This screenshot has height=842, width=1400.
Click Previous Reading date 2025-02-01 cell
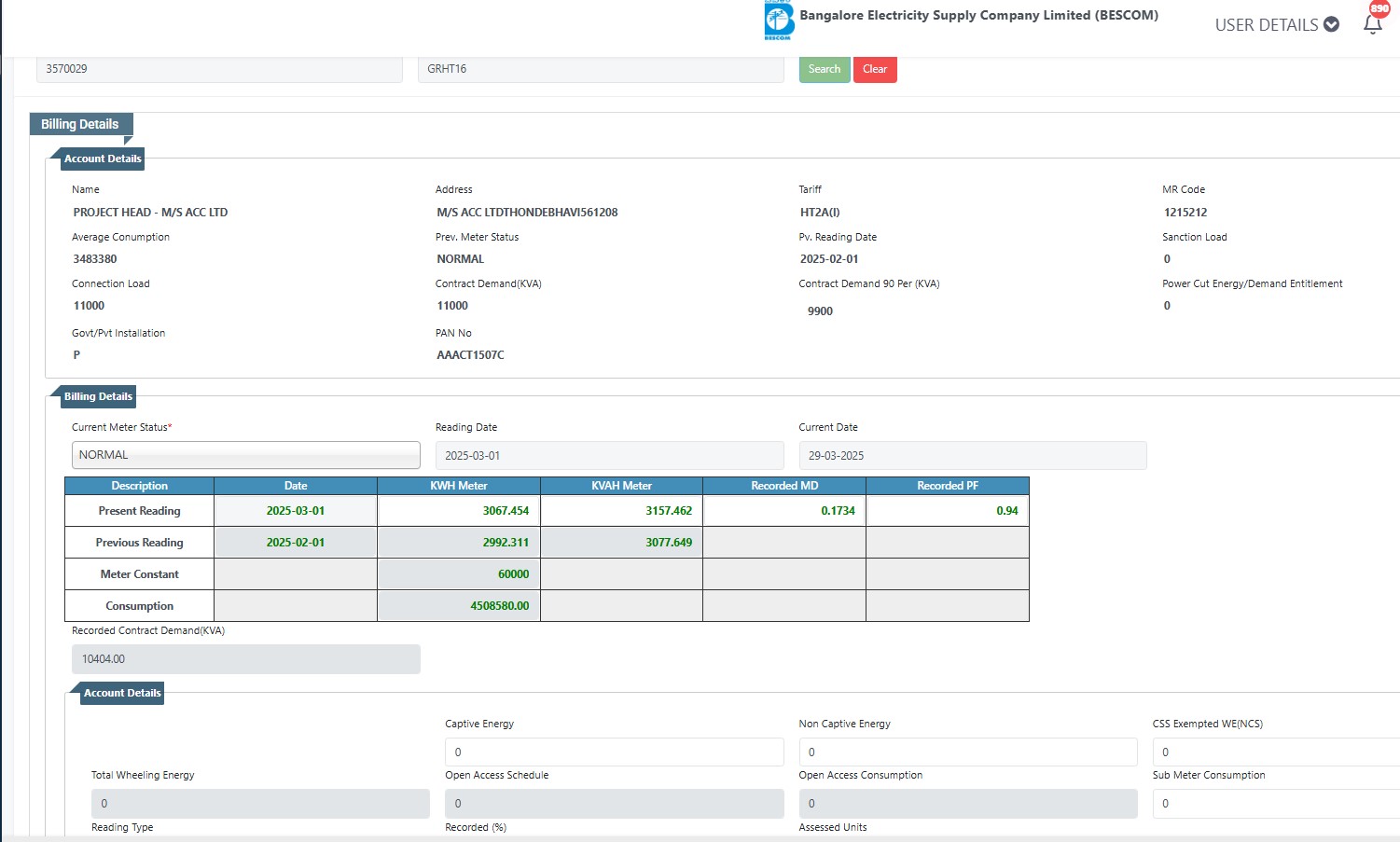pyautogui.click(x=296, y=543)
